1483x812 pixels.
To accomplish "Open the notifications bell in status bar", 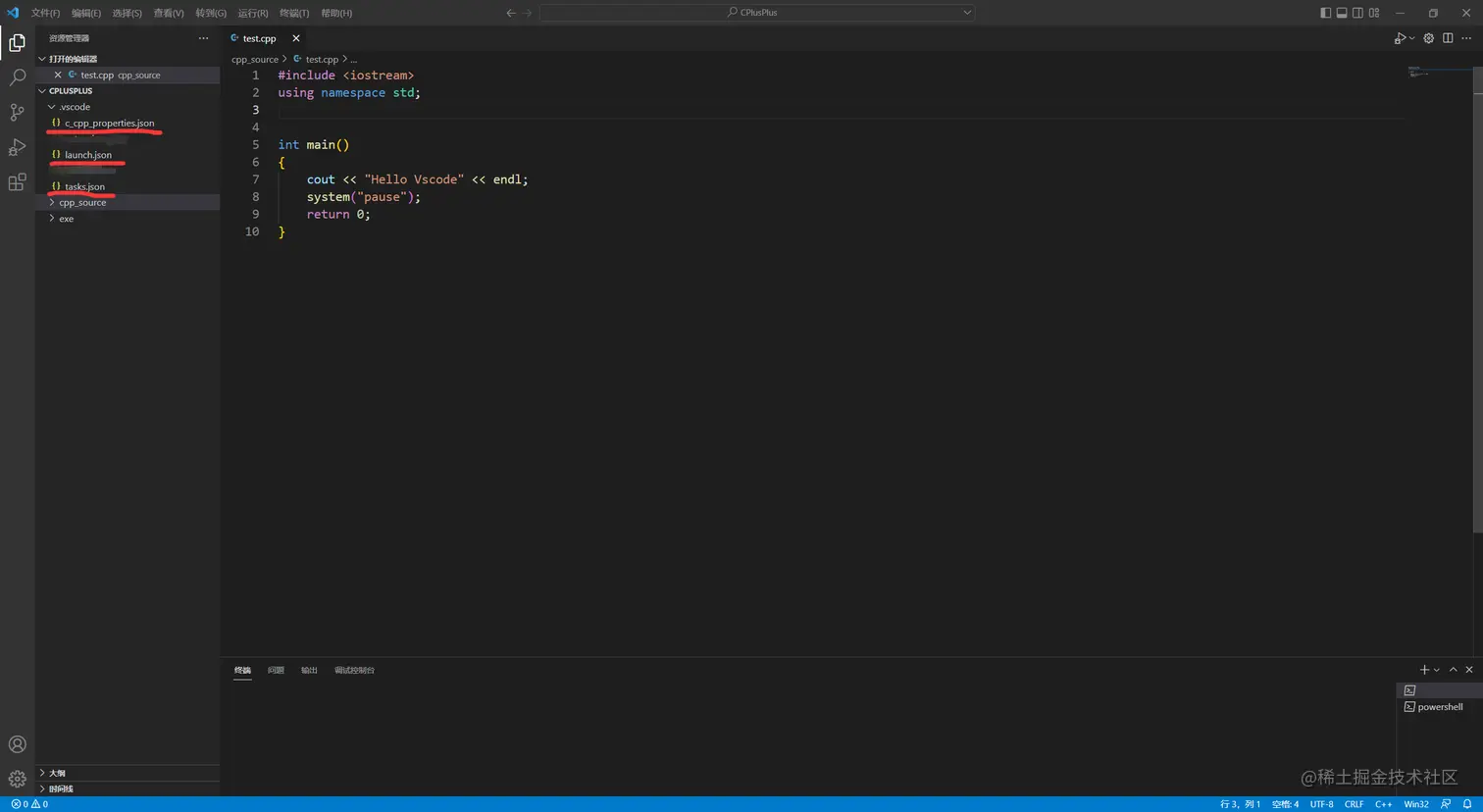I will coord(1467,804).
